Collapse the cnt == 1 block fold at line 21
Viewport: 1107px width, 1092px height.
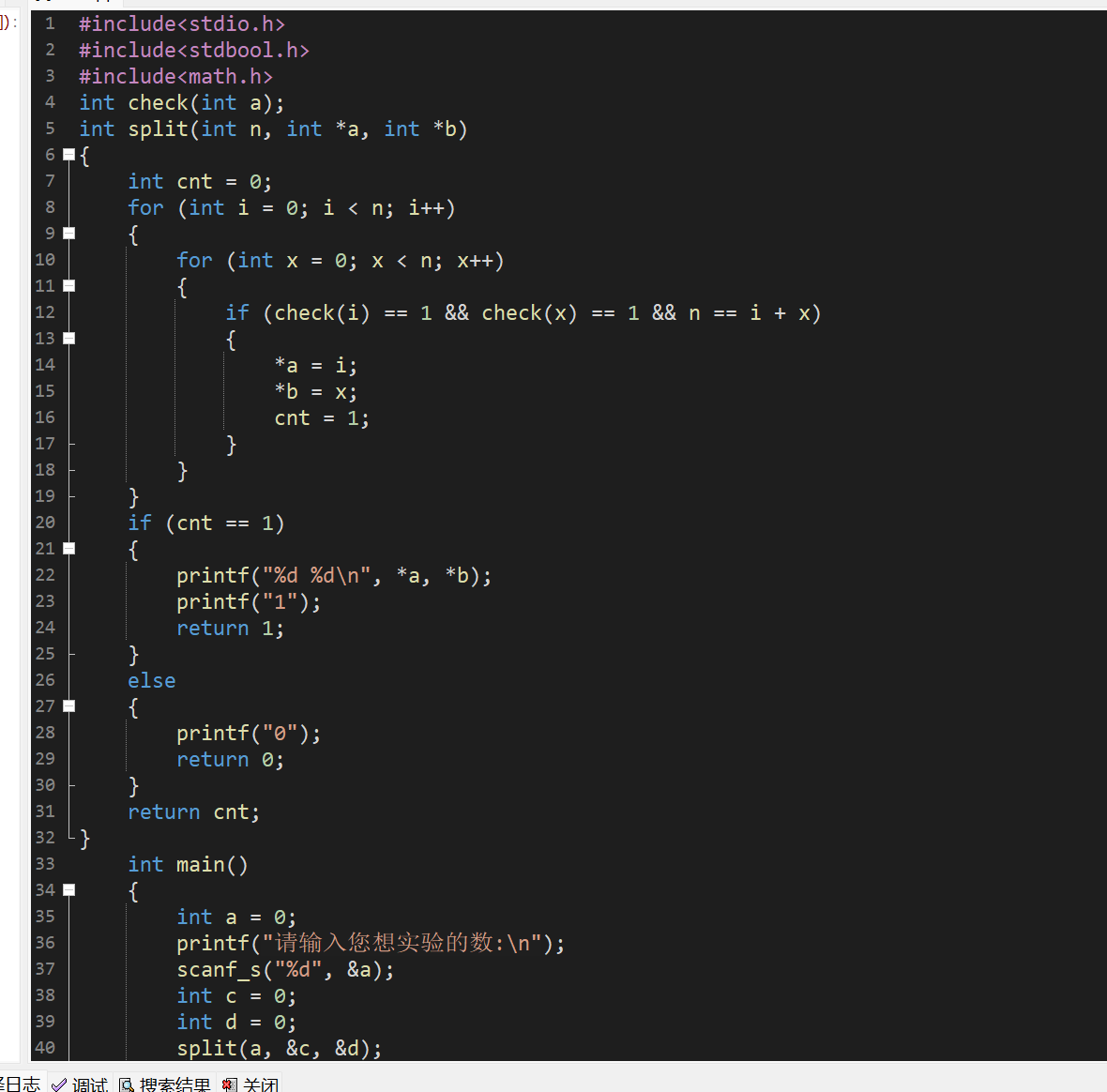tap(68, 549)
